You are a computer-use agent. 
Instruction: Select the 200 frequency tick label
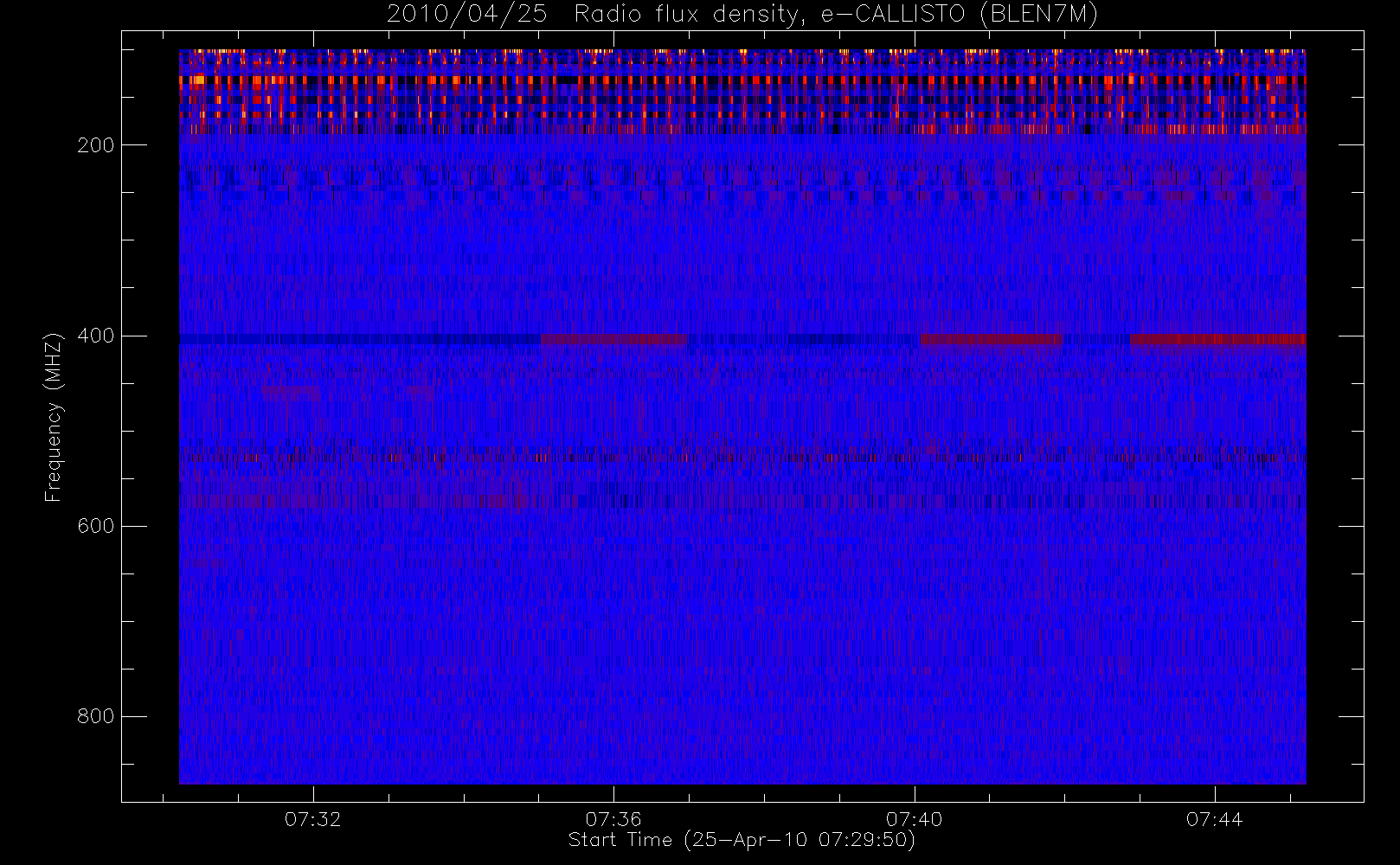[96, 145]
